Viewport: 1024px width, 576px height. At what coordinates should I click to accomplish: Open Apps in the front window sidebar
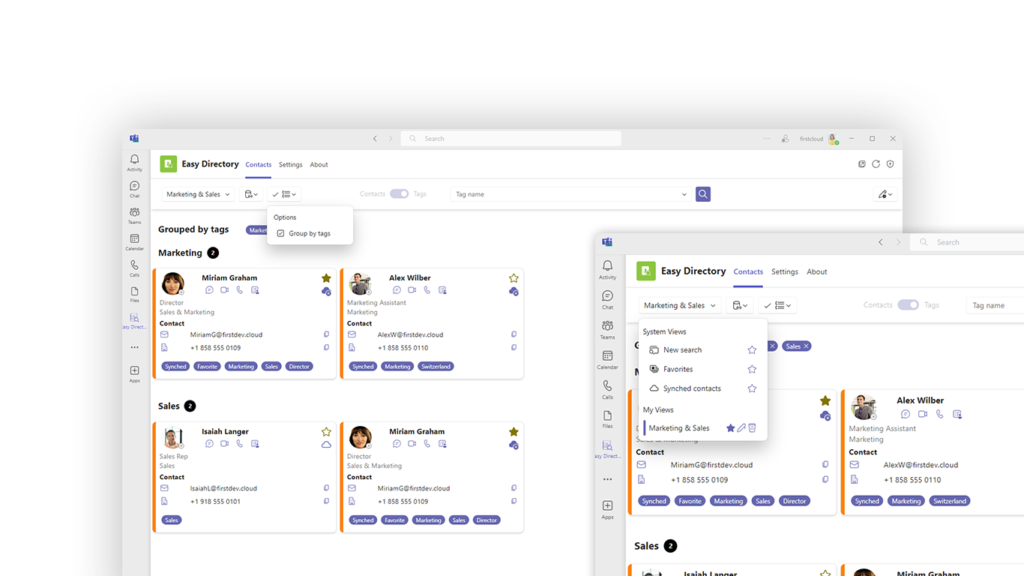(x=607, y=509)
